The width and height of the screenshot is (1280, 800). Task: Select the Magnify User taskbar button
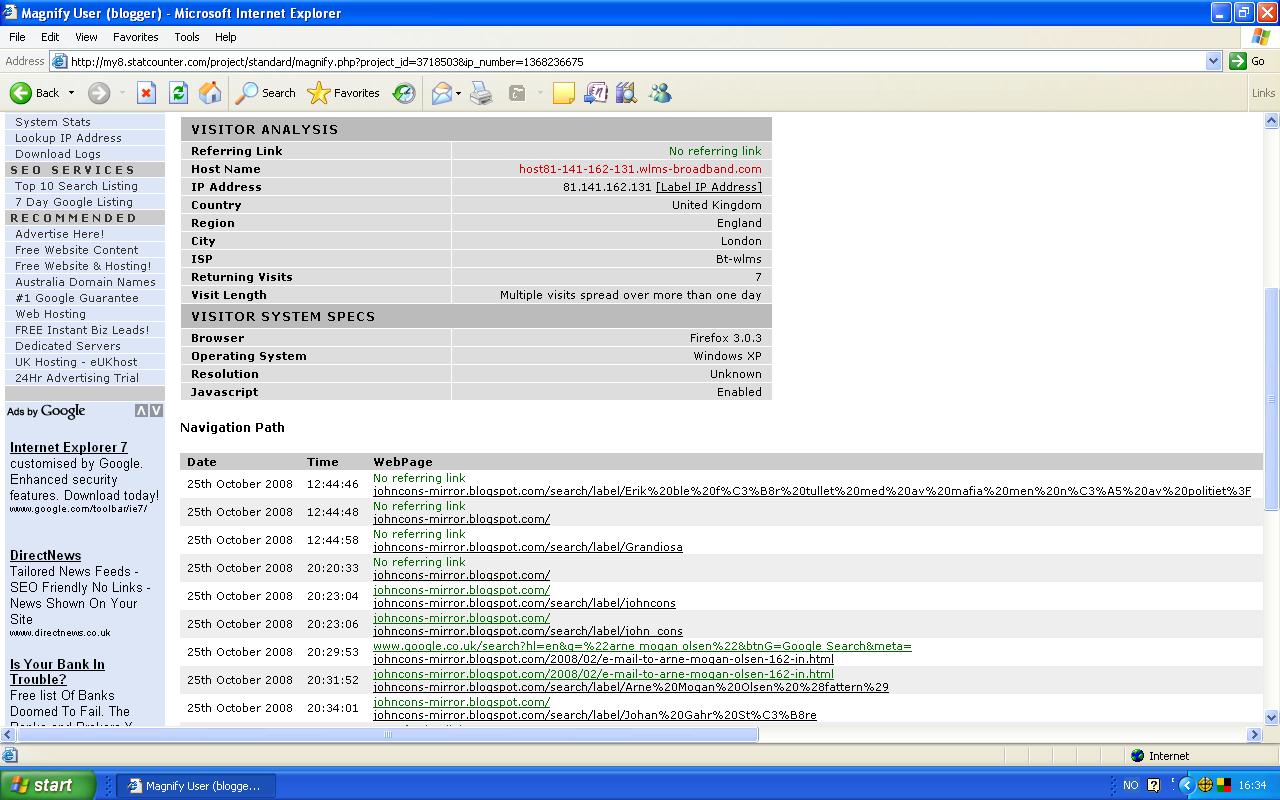click(197, 785)
